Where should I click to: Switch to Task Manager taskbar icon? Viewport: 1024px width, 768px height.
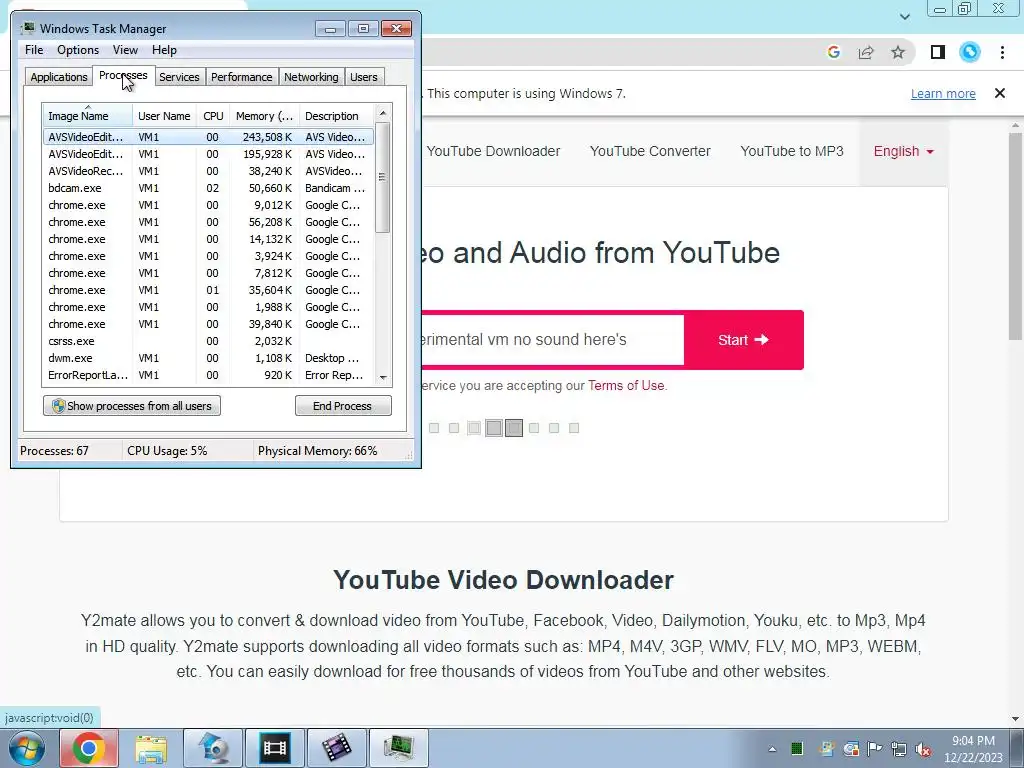399,748
